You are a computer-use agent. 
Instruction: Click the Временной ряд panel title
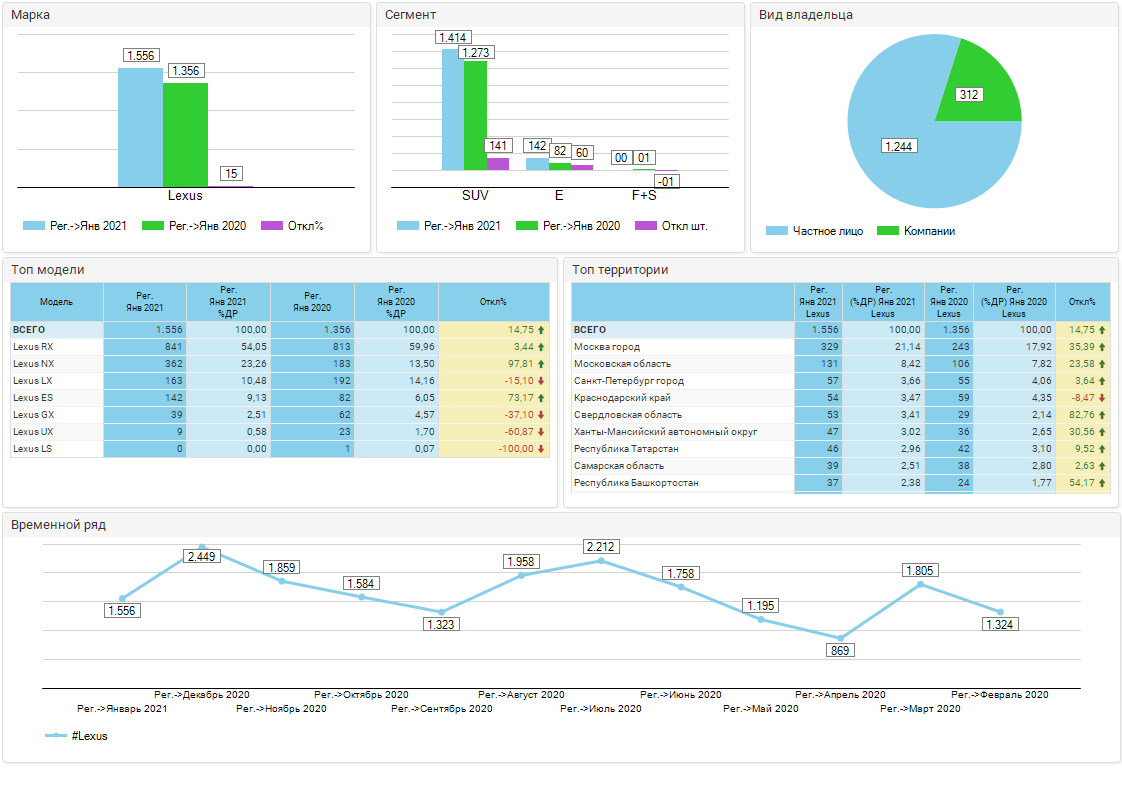pos(58,525)
